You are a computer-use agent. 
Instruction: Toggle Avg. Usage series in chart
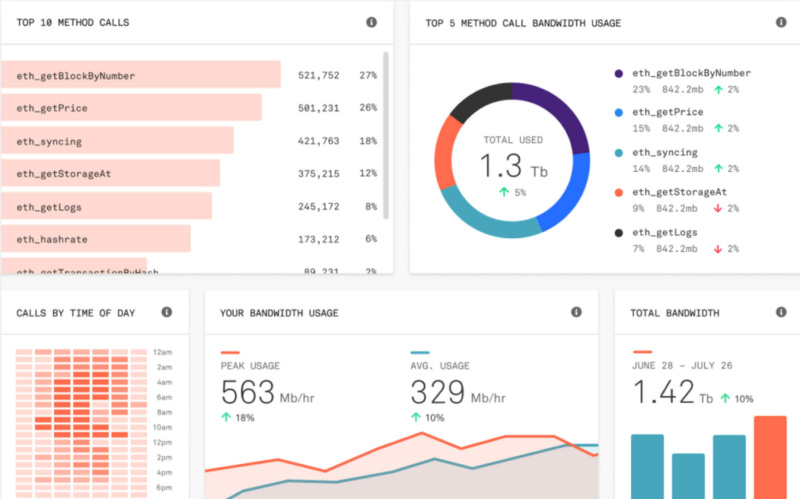(438, 365)
